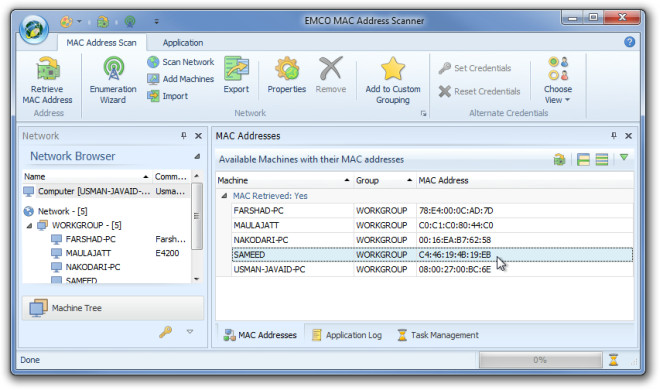
Task: Click green list view layout icon
Action: point(601,159)
